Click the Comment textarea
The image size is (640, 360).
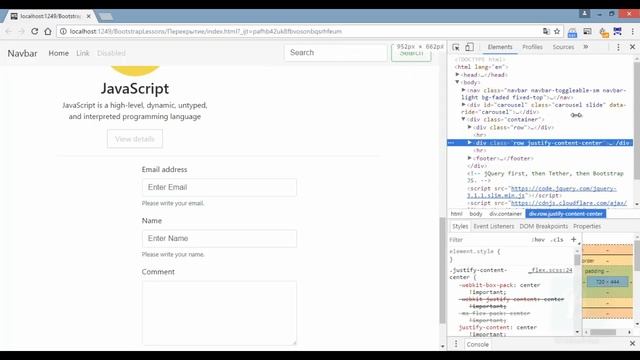pos(219,313)
